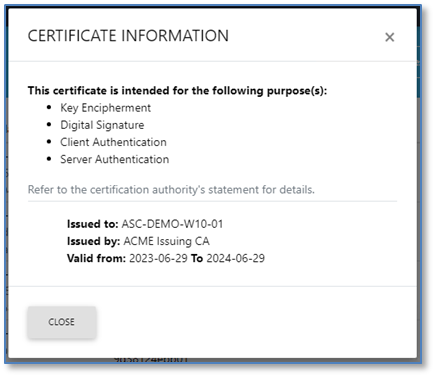Click the 'Issued by:' label
The height and width of the screenshot is (377, 435).
[x=93, y=241]
